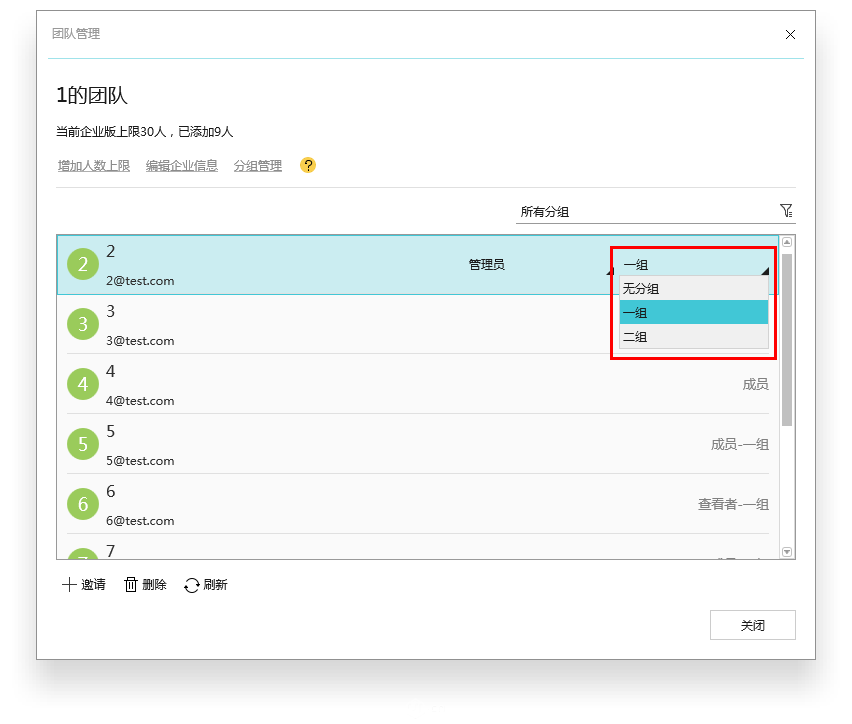
Task: Open the 所有分组 group filter dropdown
Action: pos(655,211)
